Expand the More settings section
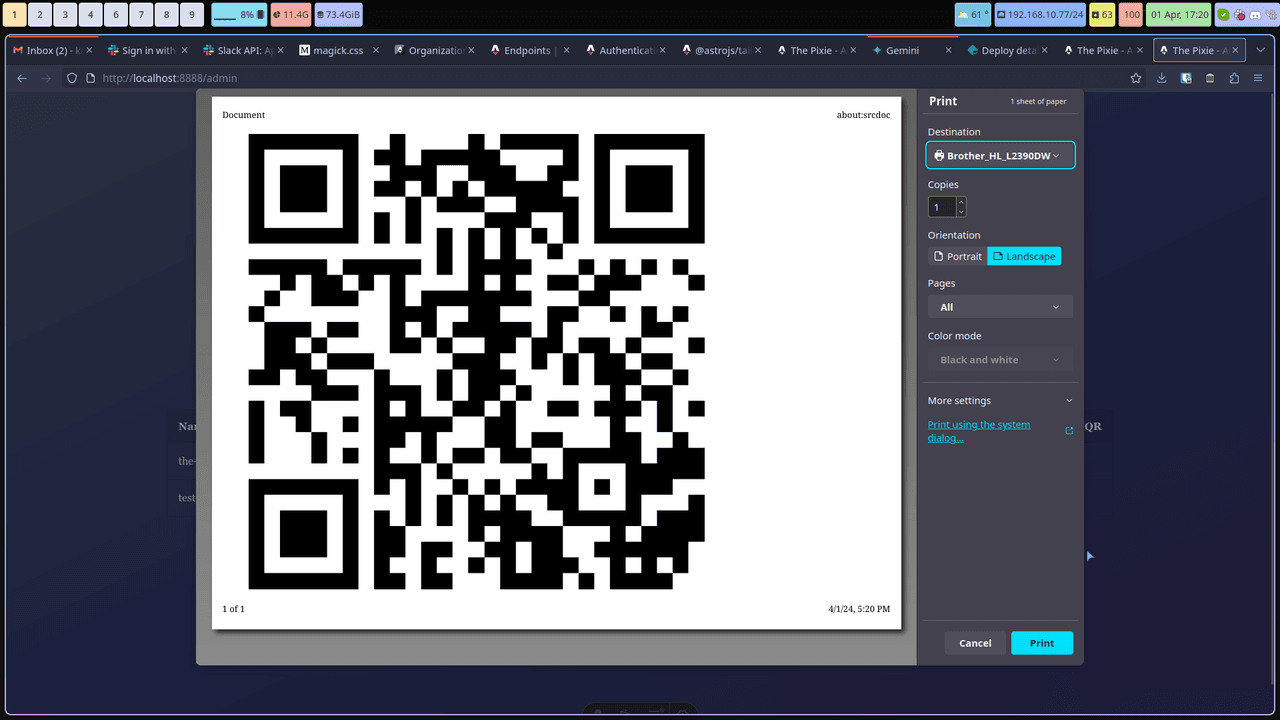1280x720 pixels. coord(1000,401)
